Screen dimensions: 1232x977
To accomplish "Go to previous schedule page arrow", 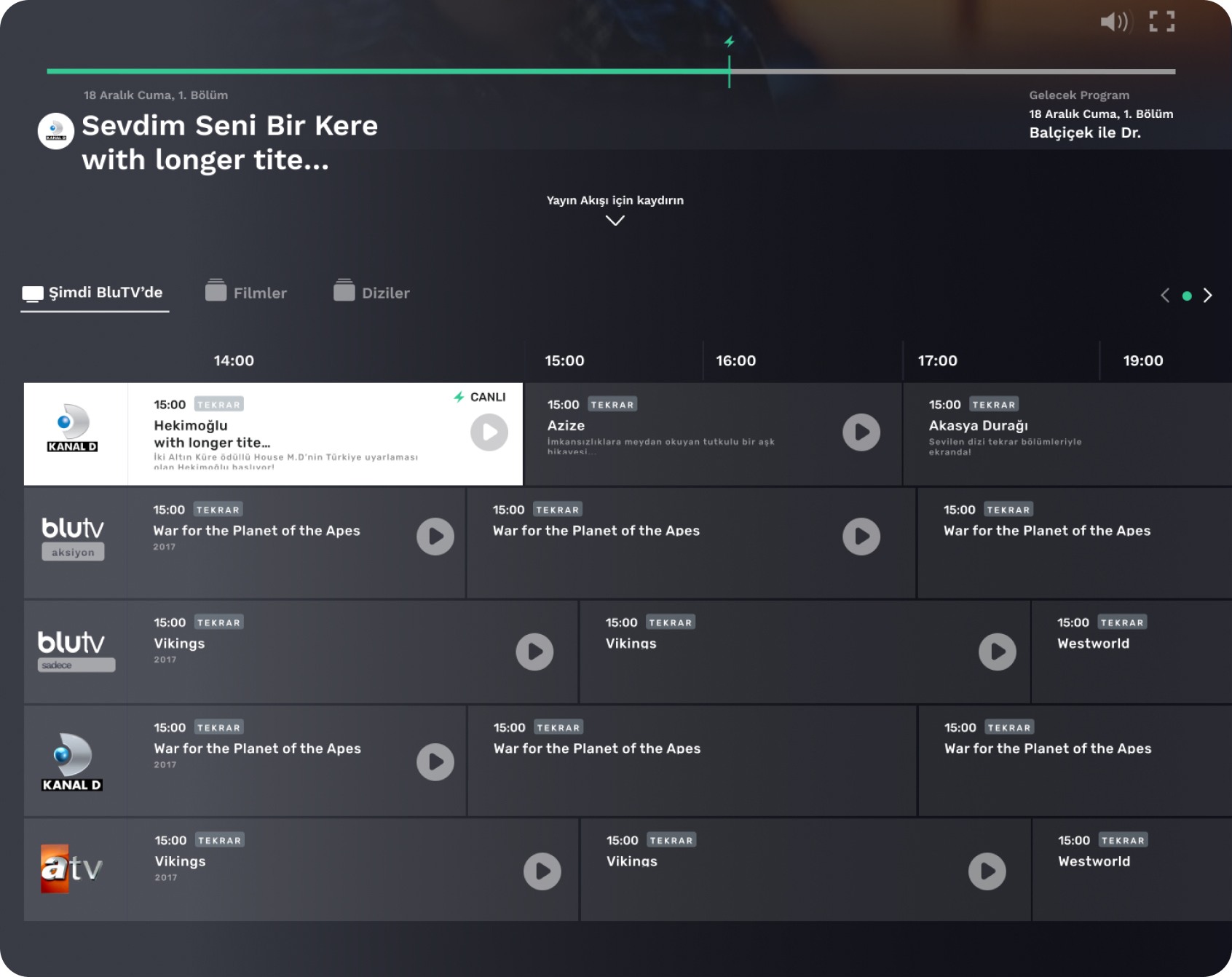I will pyautogui.click(x=1165, y=296).
